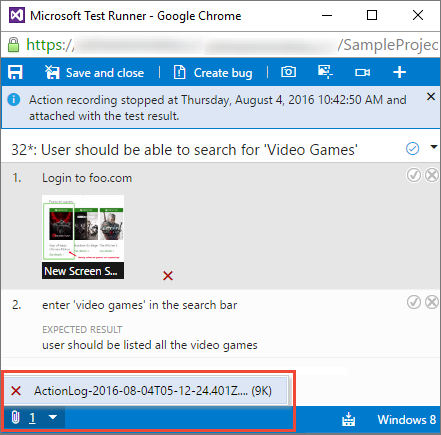Click the blue info icon in banner

coord(14,100)
